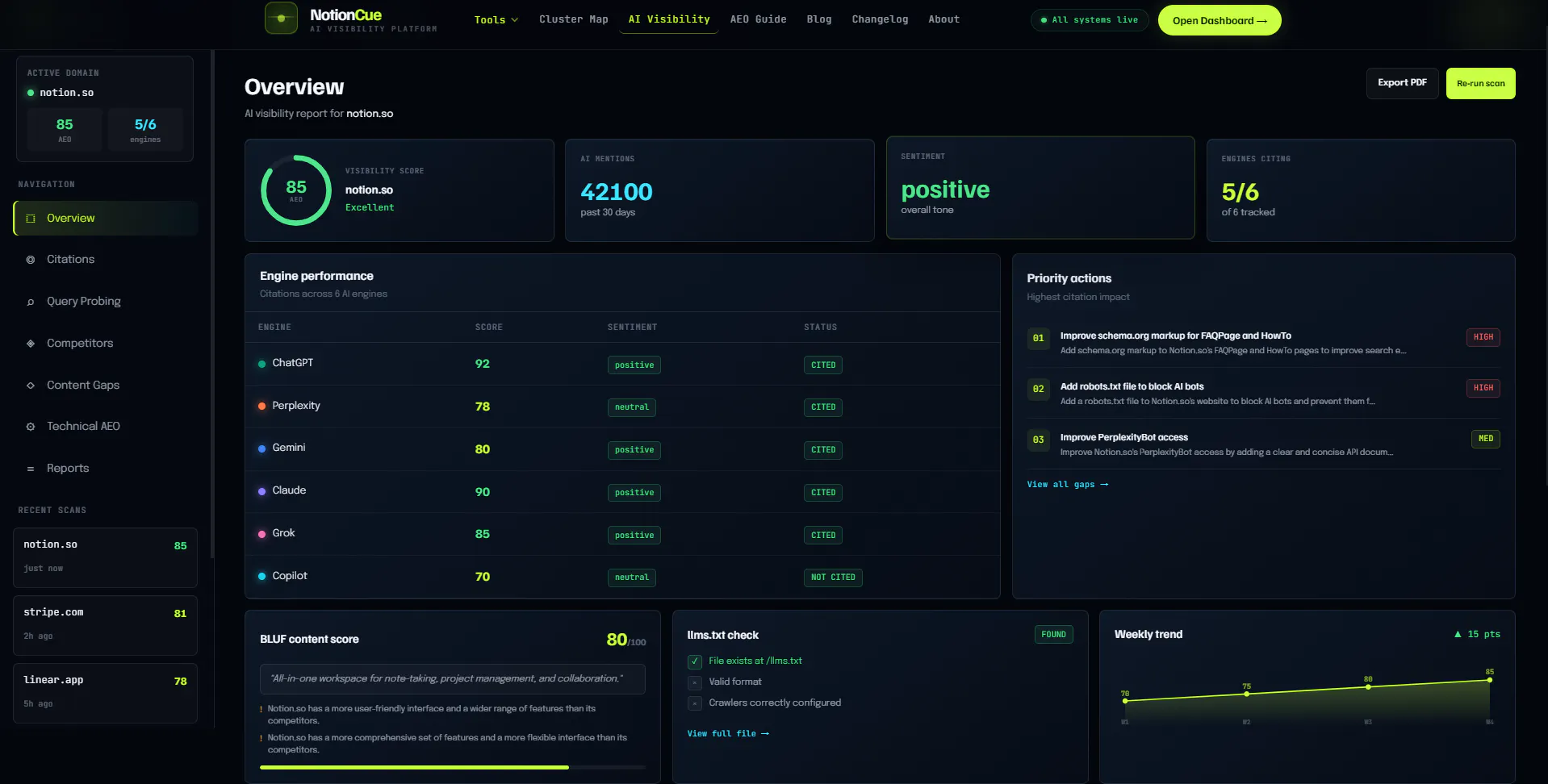Select the Query Probing magnifier icon
Screen dimensions: 1548x784
tap(31, 302)
